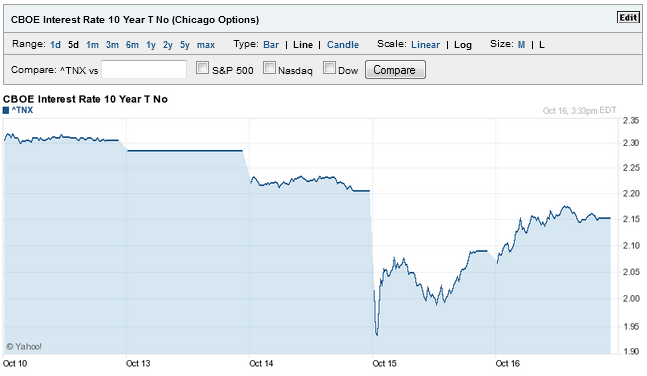Select the 5d range
This screenshot has width=647, height=376.
coord(73,45)
